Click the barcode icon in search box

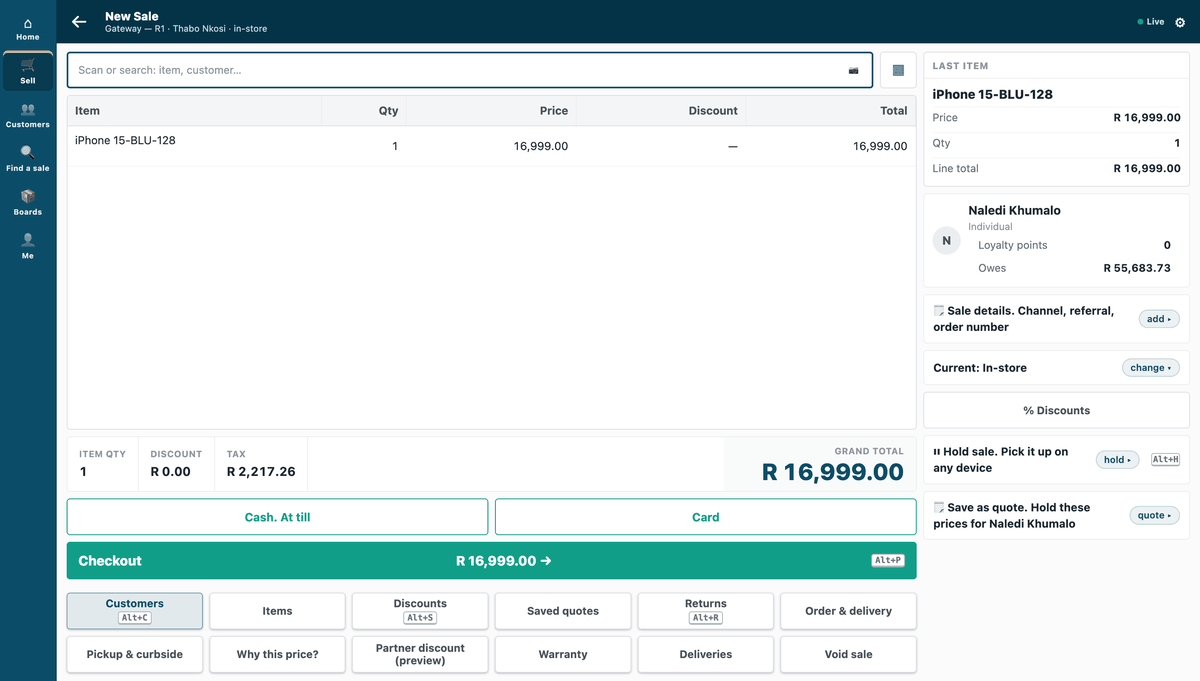point(853,70)
